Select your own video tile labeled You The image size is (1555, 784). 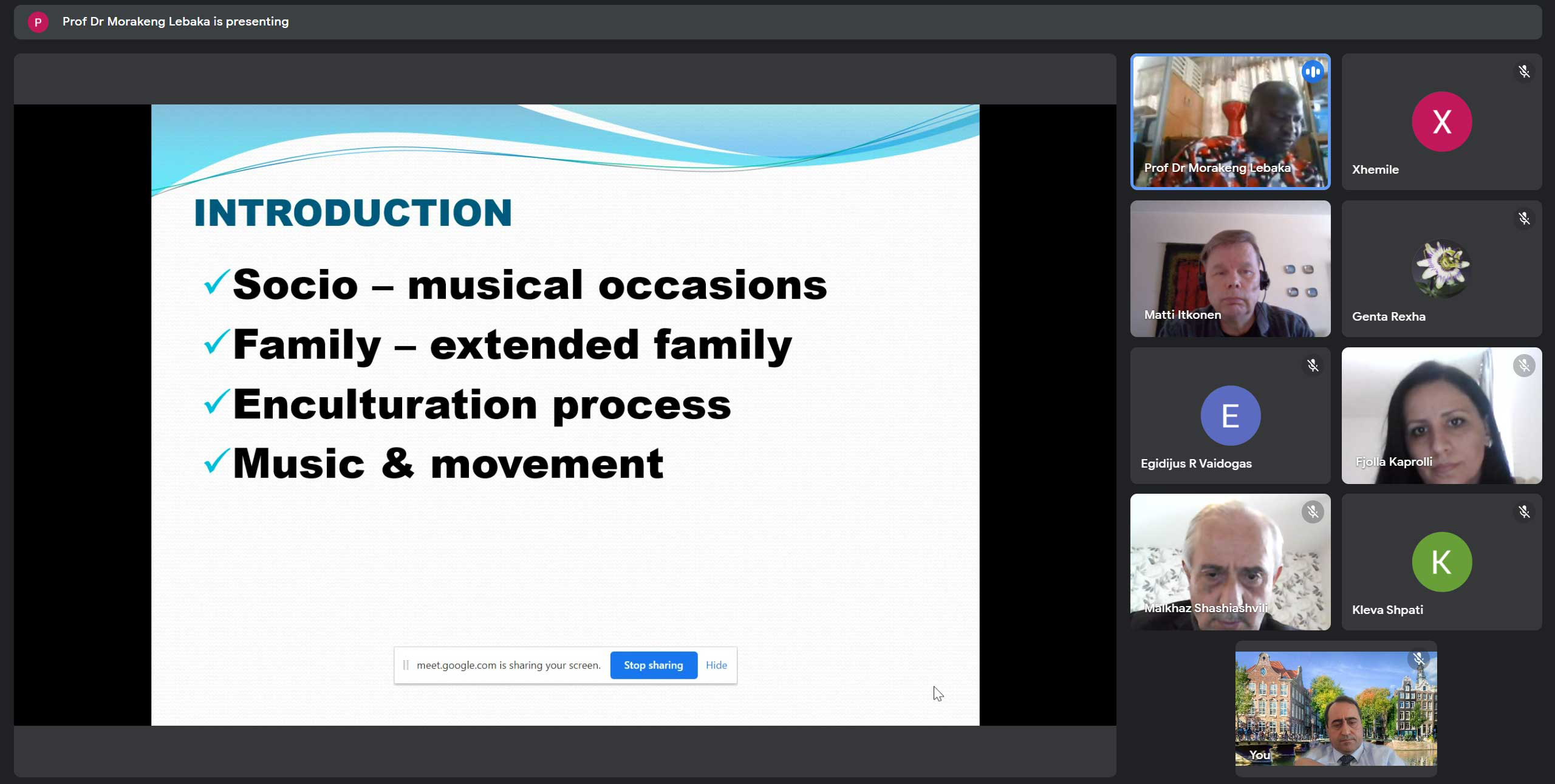click(1335, 708)
